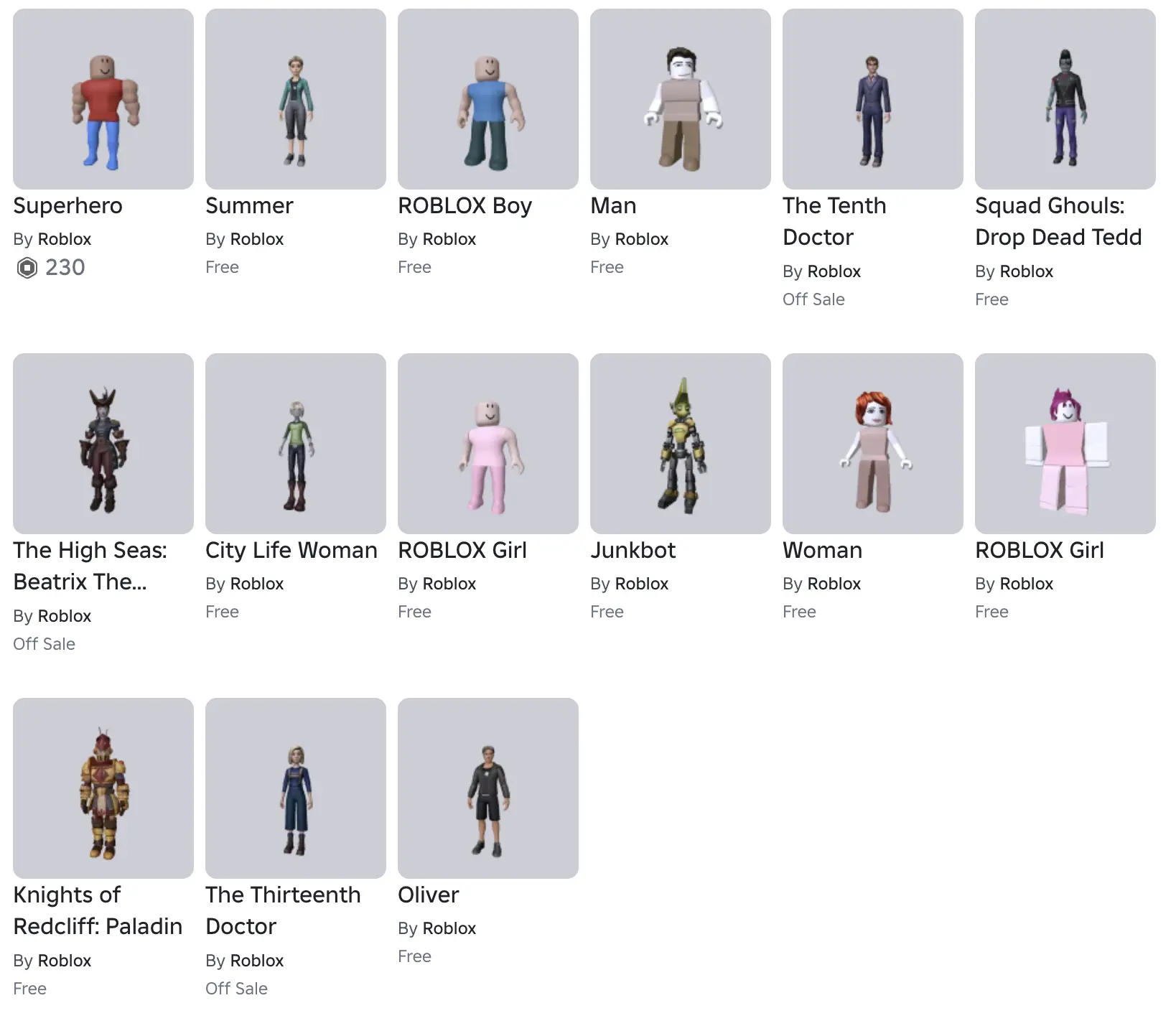The height and width of the screenshot is (1031, 1176).
Task: Open the Oliver avatar thumbnail
Action: (x=488, y=788)
